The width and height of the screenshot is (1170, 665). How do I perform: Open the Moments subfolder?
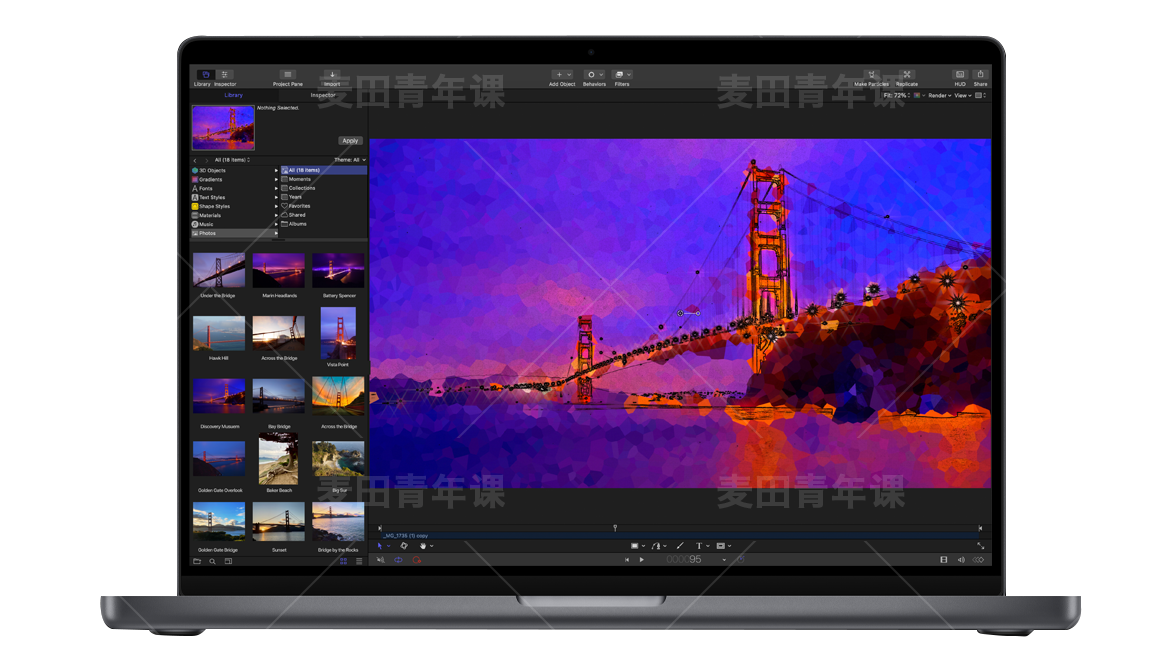point(323,179)
